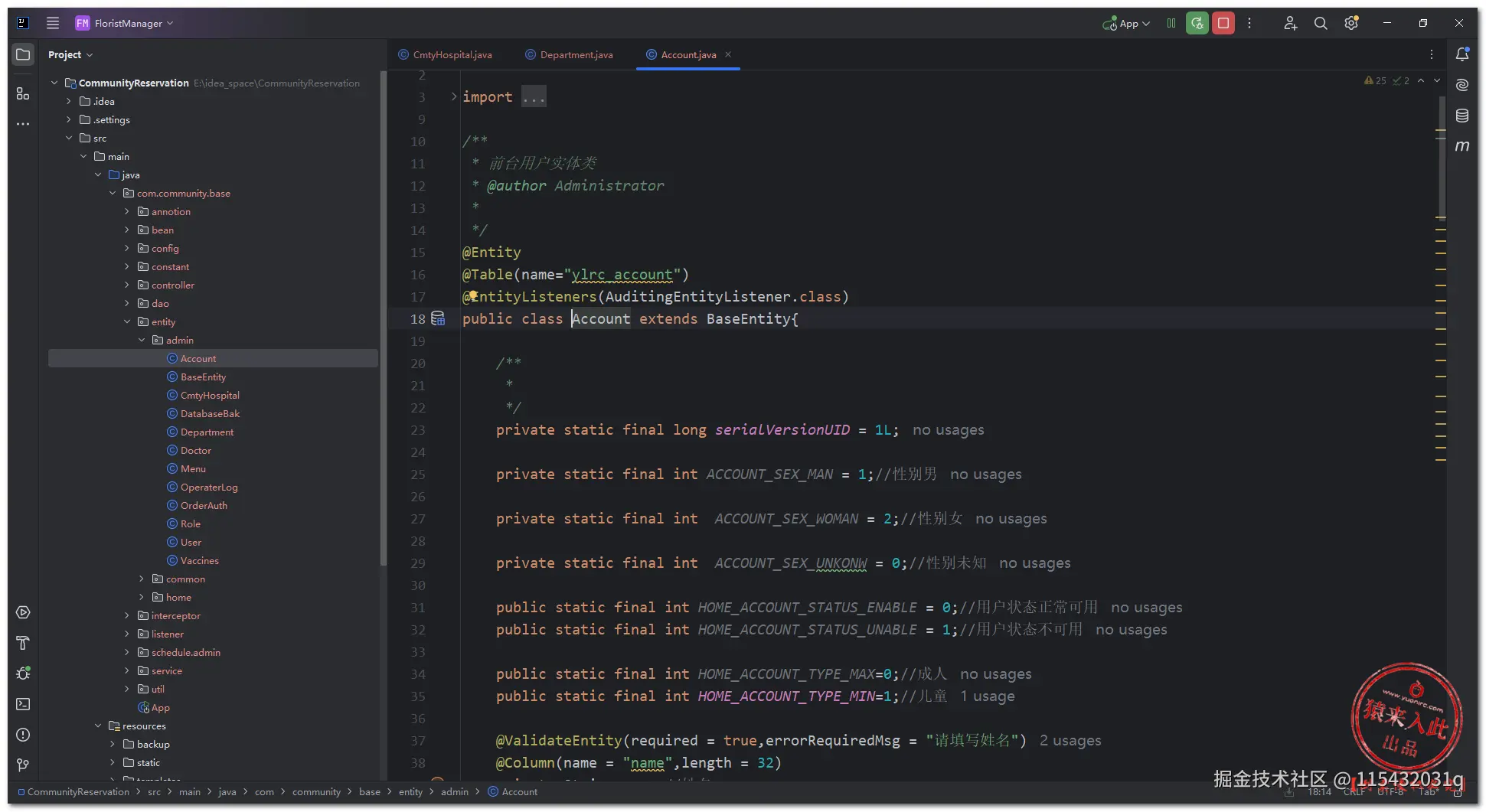This screenshot has width=1486, height=812.
Task: Click the editor vertical scrollbar thumb
Action: point(1442,157)
